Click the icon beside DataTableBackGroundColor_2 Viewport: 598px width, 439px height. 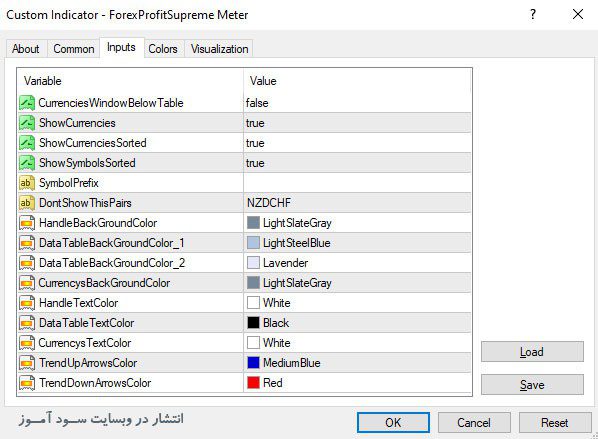[27, 263]
